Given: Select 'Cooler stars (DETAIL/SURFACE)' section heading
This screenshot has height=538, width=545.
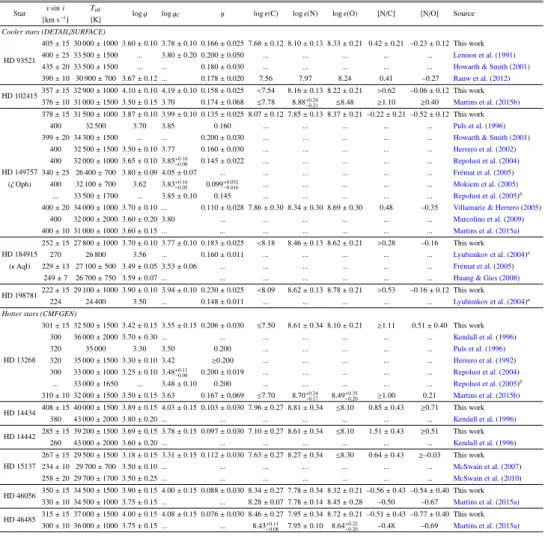Looking at the screenshot, I should click(x=54, y=32).
